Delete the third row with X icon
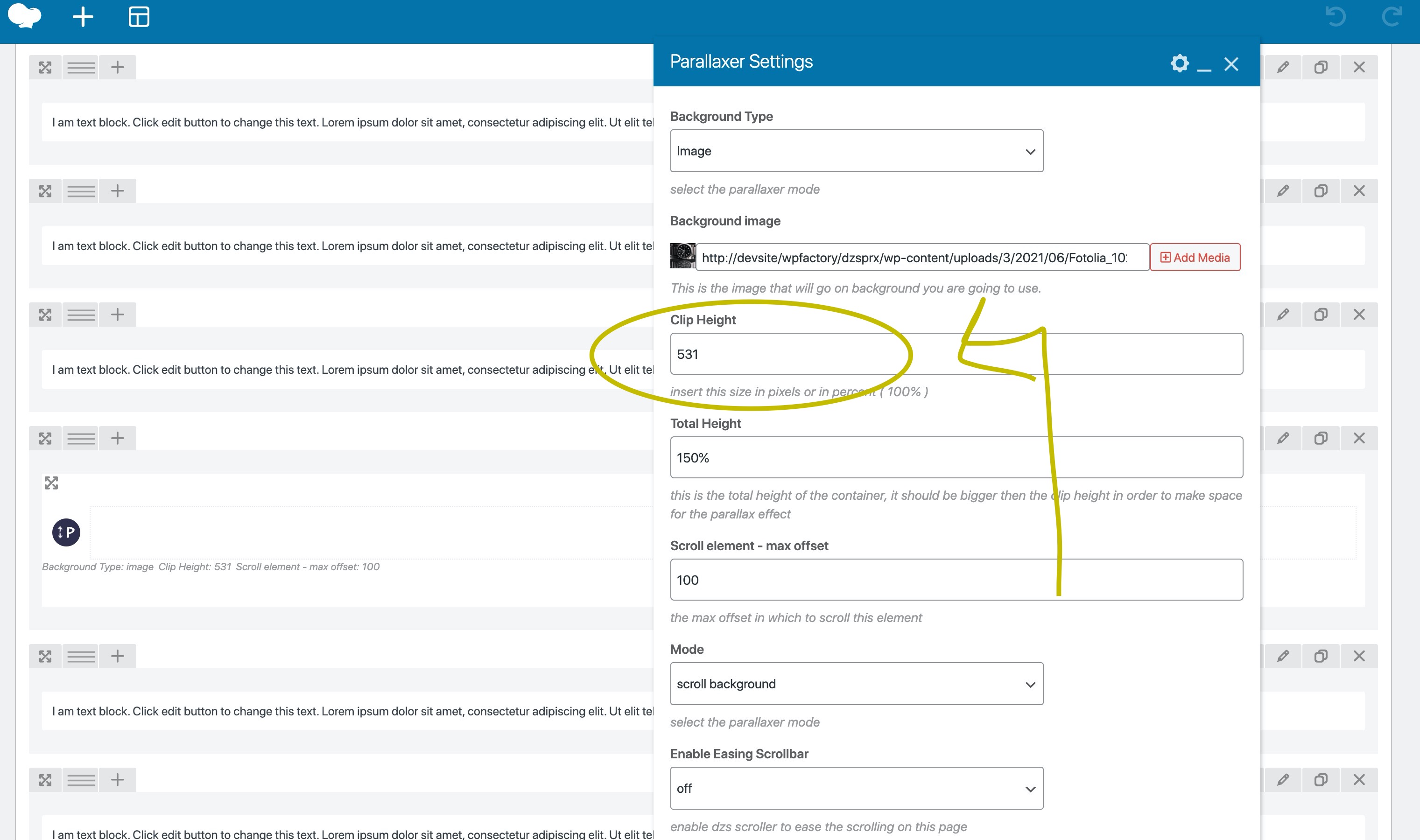The image size is (1420, 840). [x=1359, y=315]
